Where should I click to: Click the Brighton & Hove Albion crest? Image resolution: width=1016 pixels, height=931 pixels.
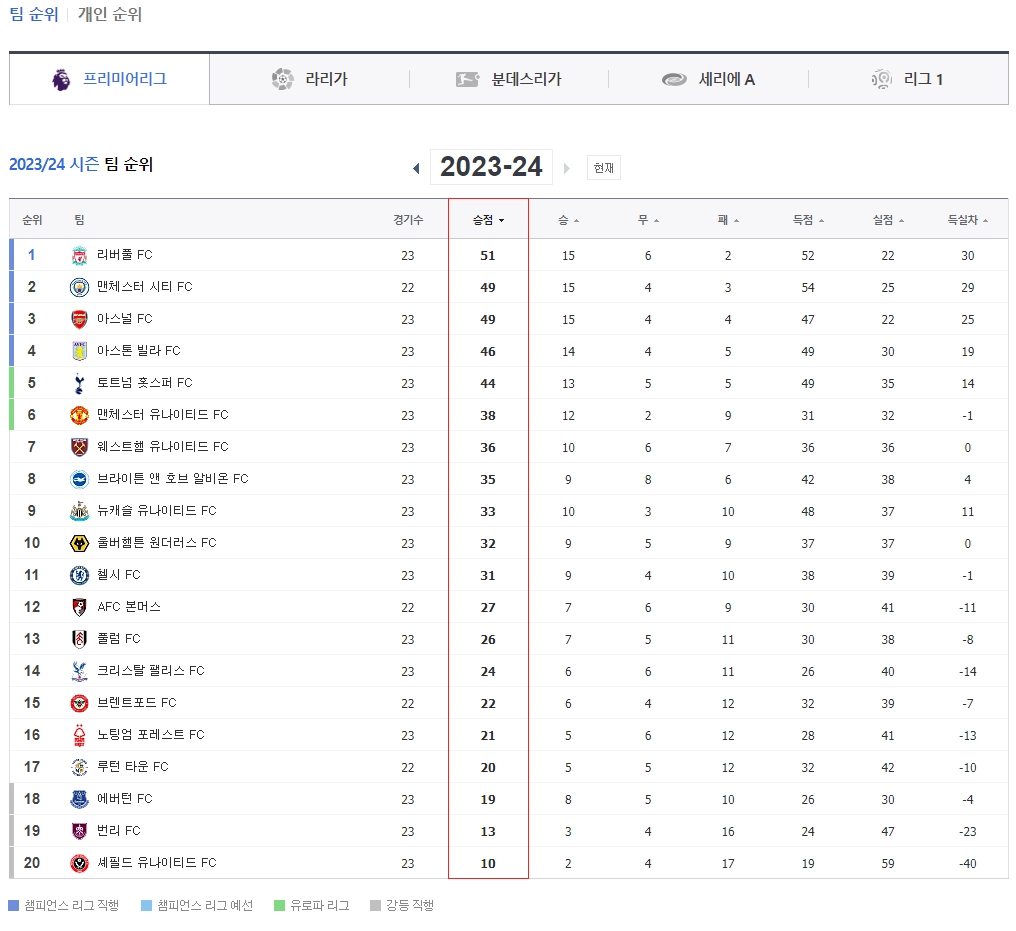pos(79,479)
